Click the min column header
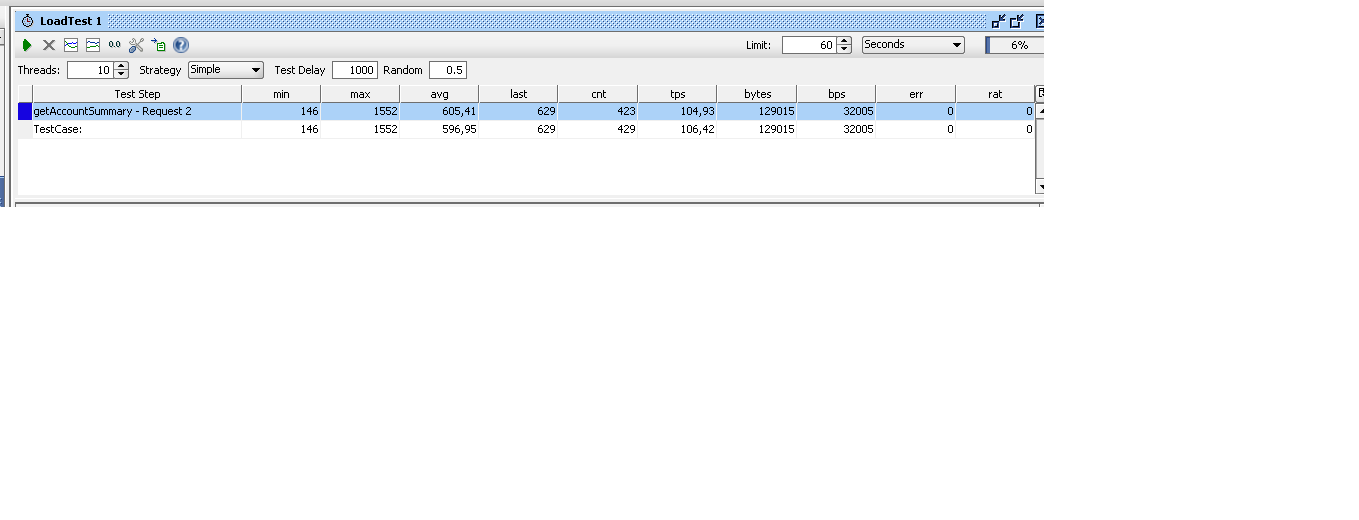 pyautogui.click(x=281, y=94)
